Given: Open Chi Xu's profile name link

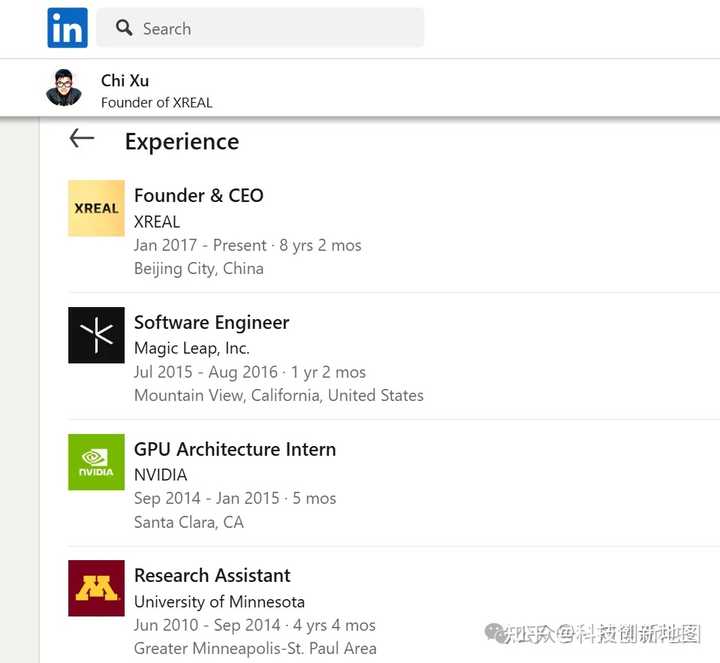Looking at the screenshot, I should click(125, 80).
